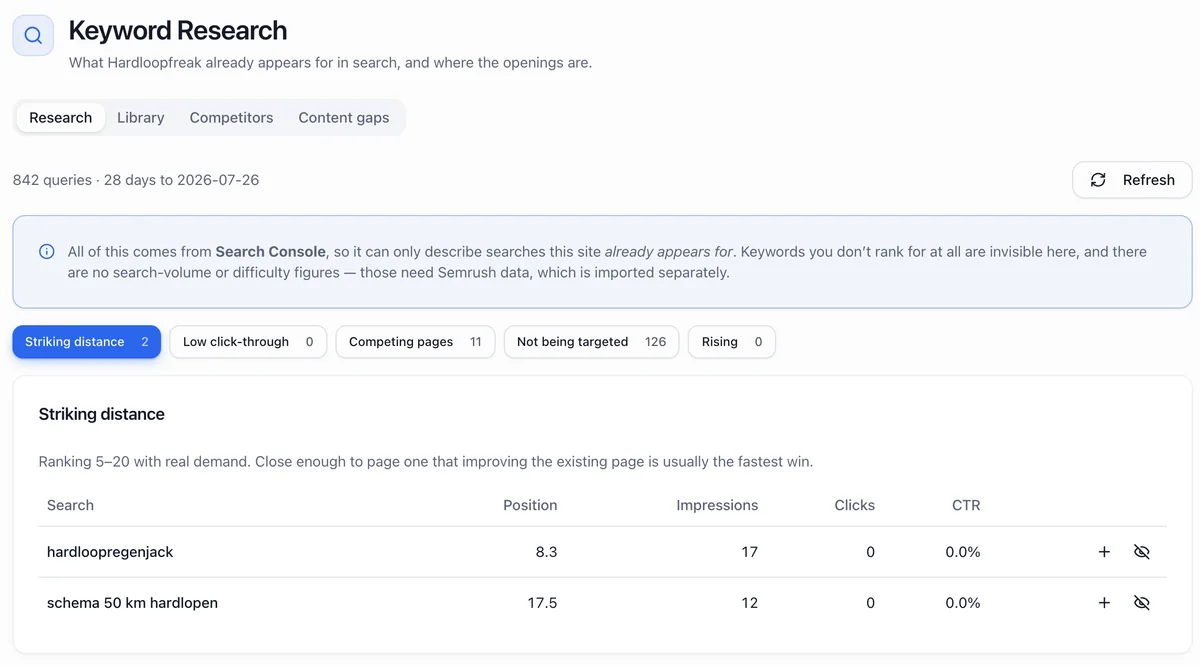Click the Impressions column header
Viewport: 1200px width, 665px height.
(x=717, y=505)
